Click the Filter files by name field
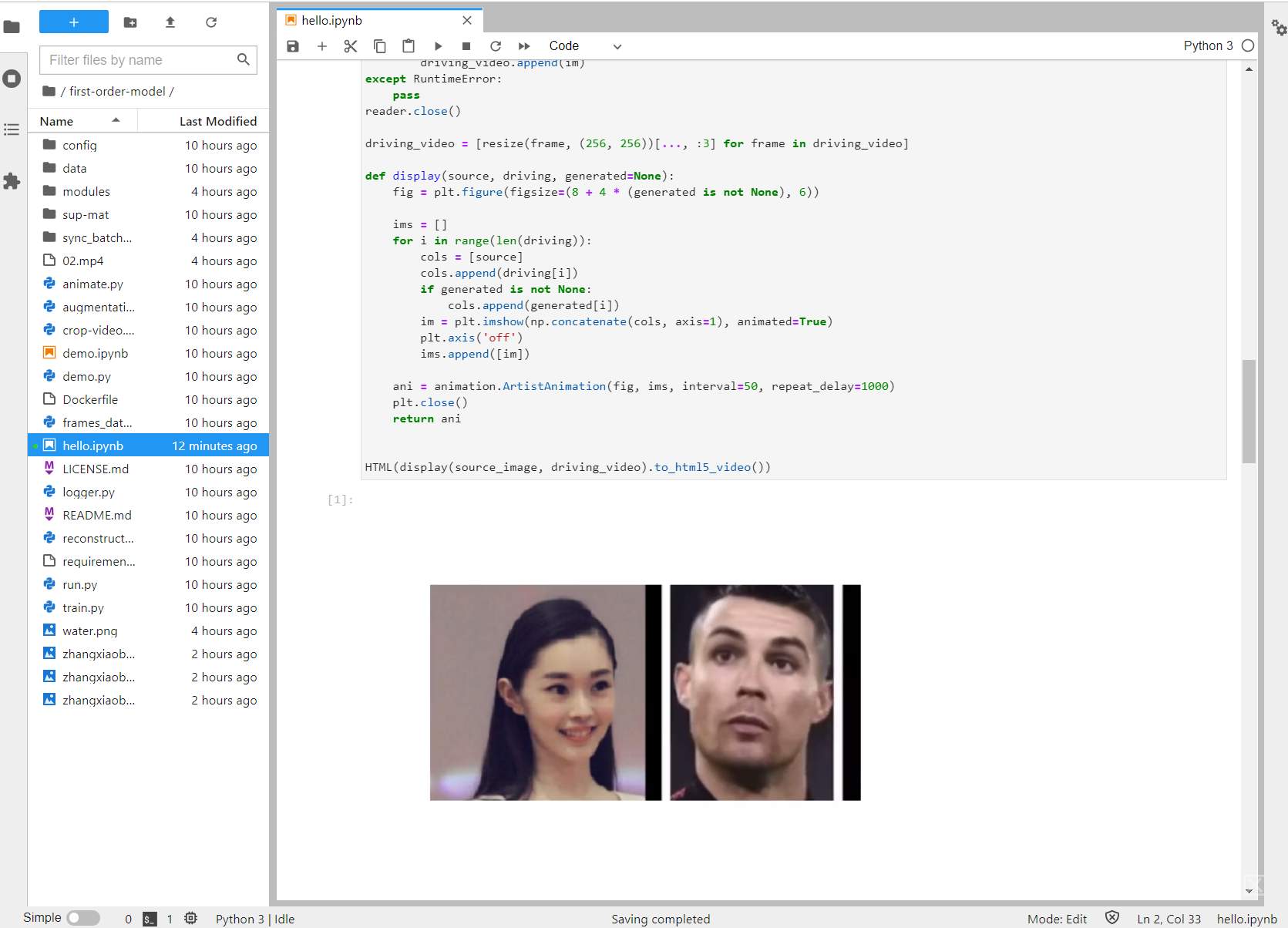Image resolution: width=1288 pixels, height=928 pixels. pos(139,60)
